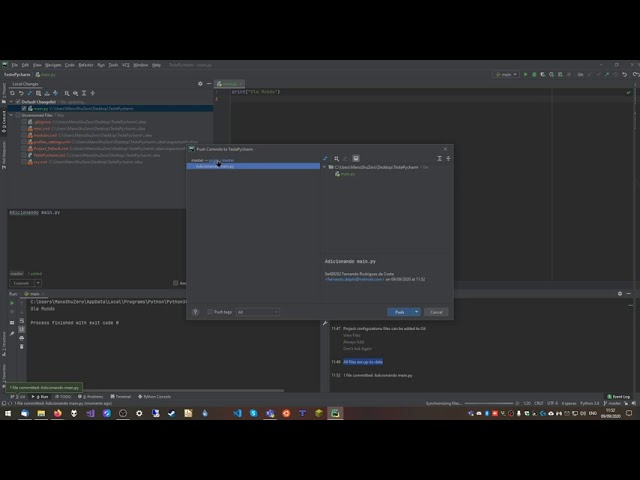Click the Shelve silently icon in Local Changes
640x480 pixels.
click(x=47, y=93)
